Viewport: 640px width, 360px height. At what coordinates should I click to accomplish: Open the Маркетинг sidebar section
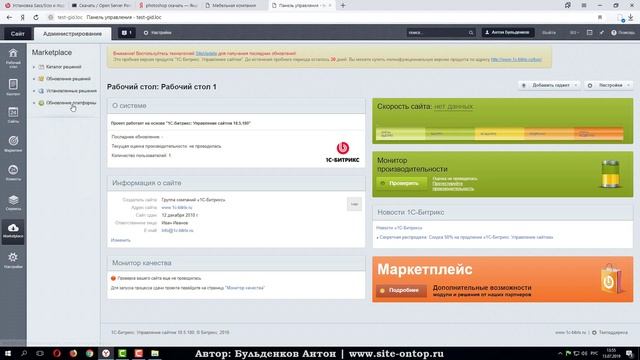coord(13,144)
